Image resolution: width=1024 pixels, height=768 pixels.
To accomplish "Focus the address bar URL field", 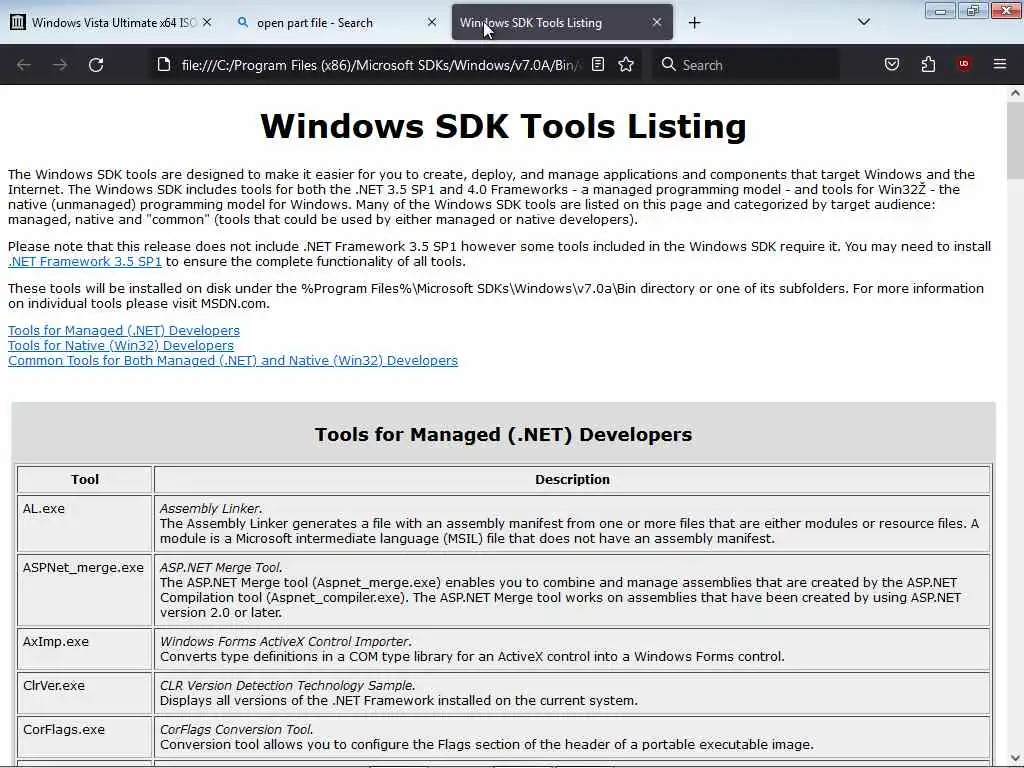I will click(381, 65).
